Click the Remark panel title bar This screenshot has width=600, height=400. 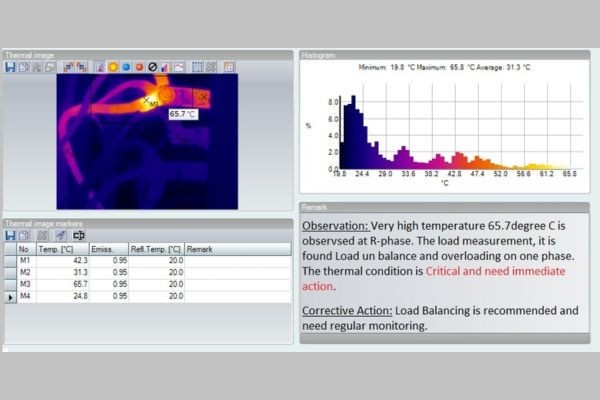coord(445,207)
